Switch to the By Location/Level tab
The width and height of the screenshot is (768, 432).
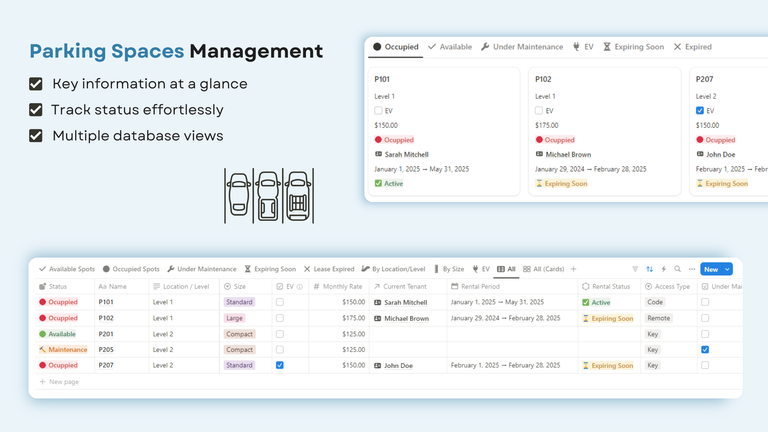(393, 269)
